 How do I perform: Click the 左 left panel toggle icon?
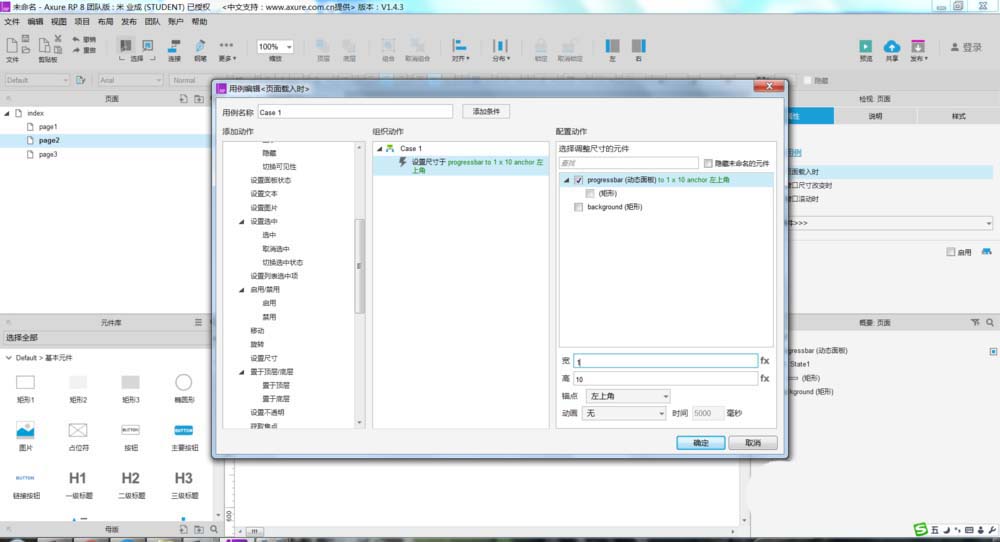point(612,46)
